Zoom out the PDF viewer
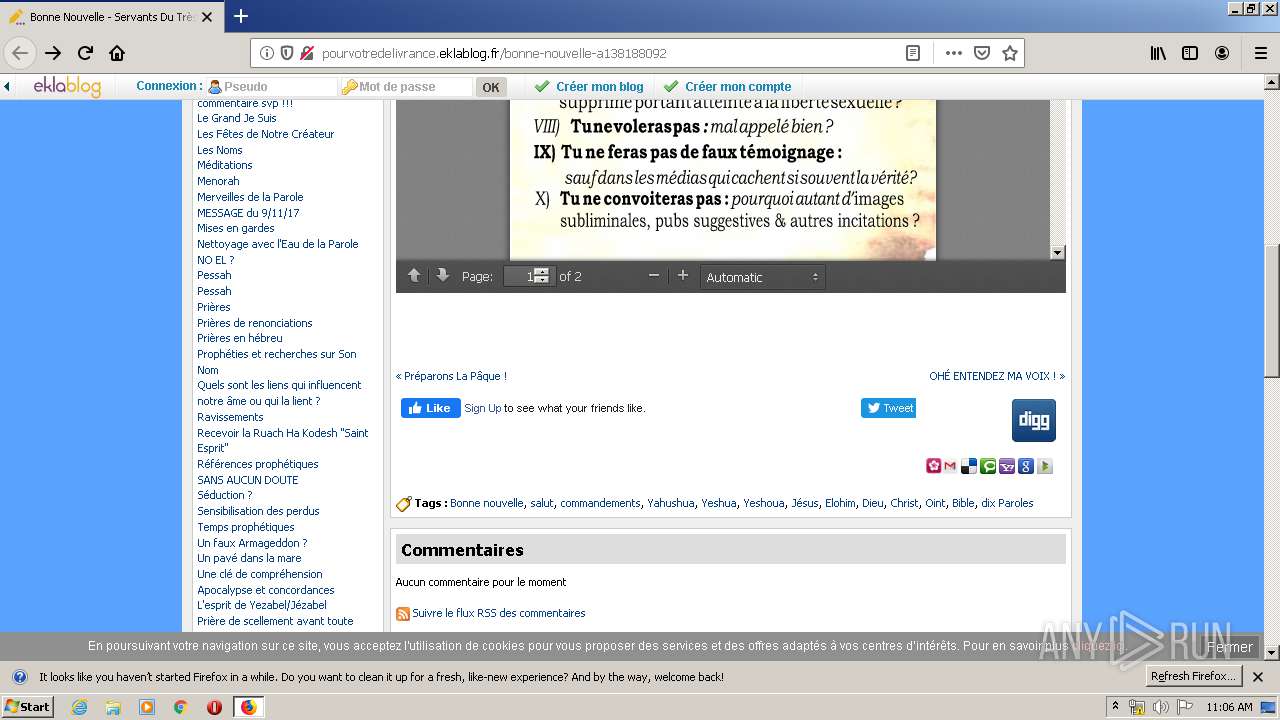1280x720 pixels. [654, 276]
